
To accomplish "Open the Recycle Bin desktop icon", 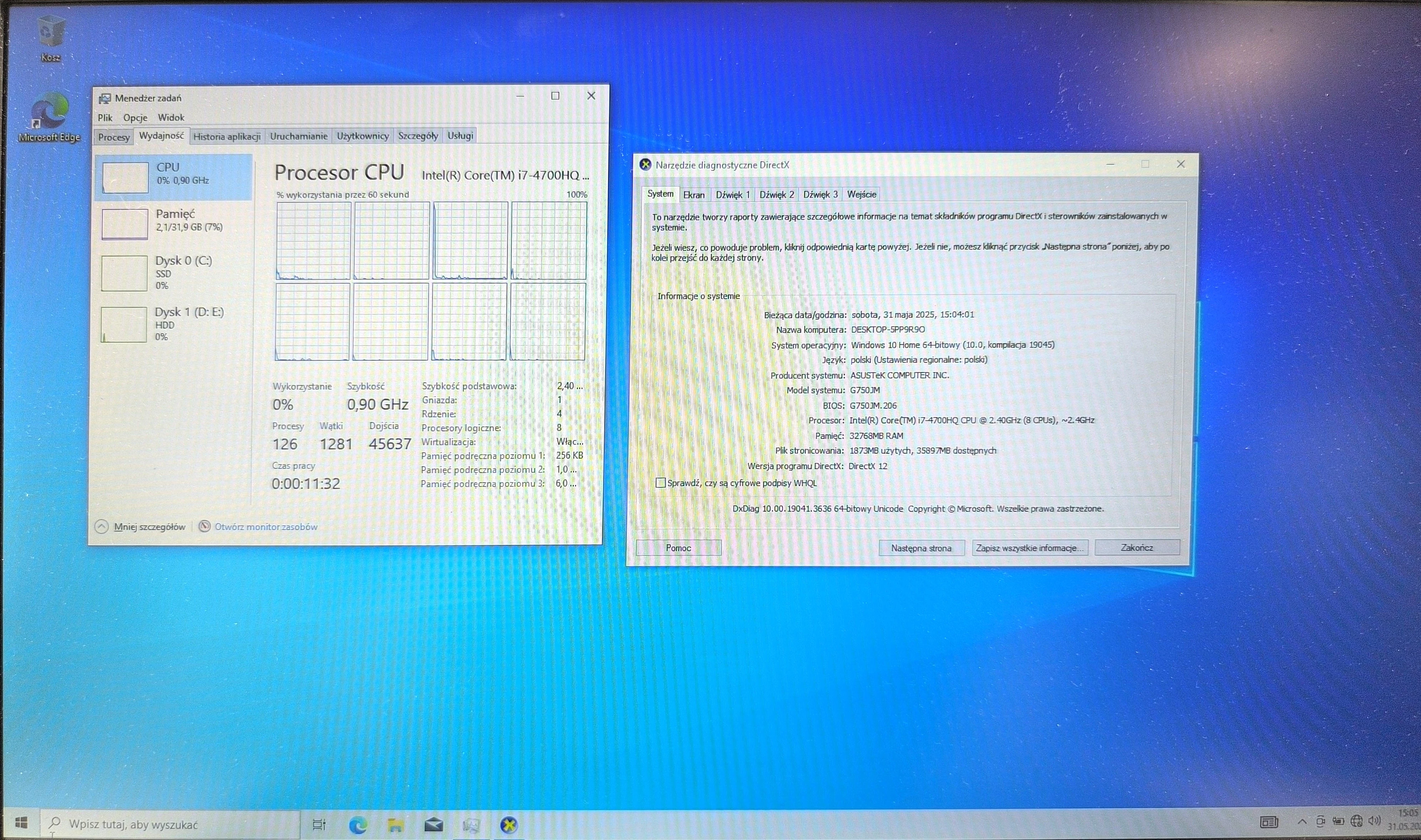I will (x=51, y=37).
